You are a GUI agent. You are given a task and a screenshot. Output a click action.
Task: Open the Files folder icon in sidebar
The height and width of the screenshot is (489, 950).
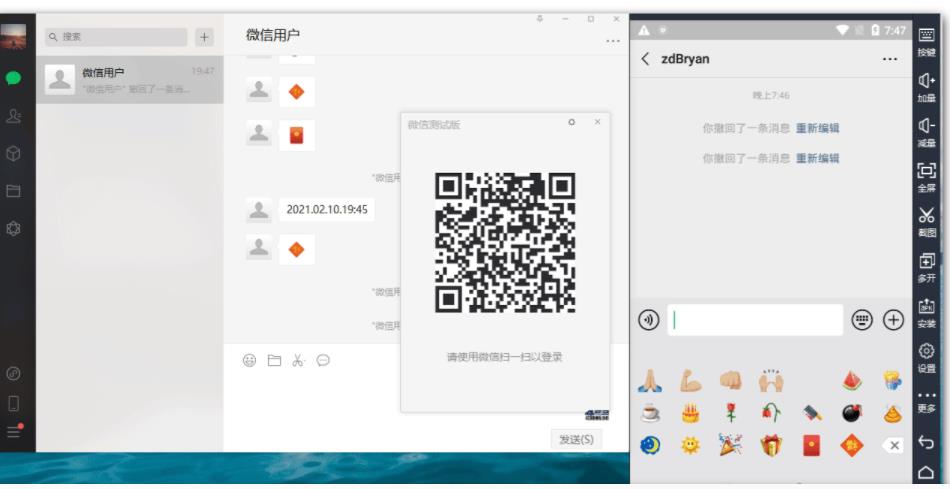[x=13, y=191]
